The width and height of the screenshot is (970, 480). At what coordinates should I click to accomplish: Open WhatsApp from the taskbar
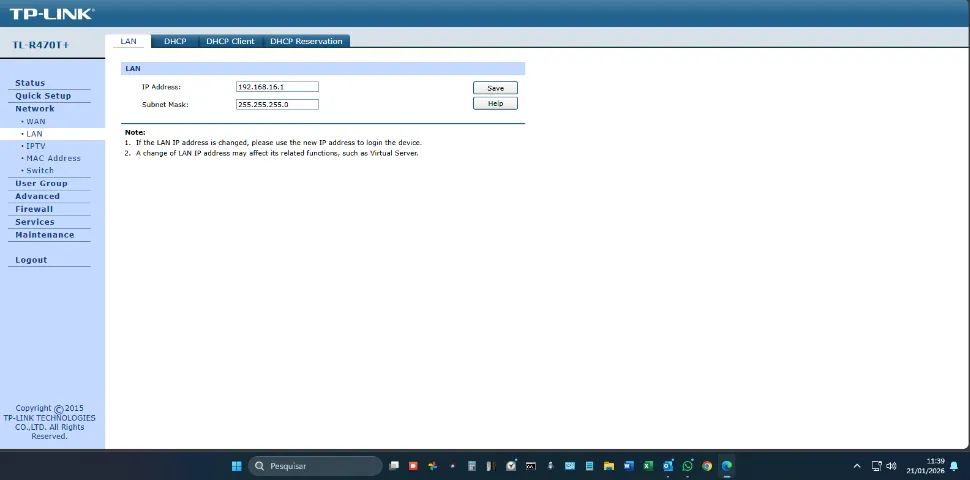(687, 466)
